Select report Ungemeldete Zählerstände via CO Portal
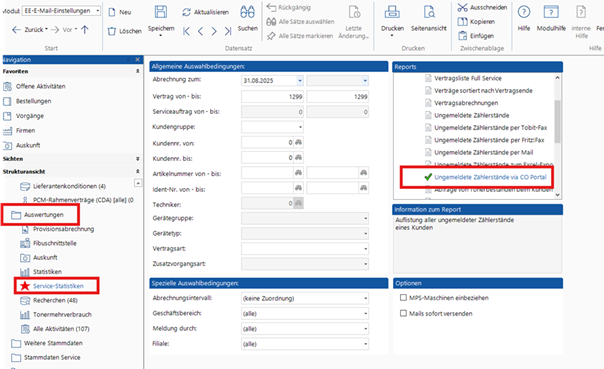604x369 pixels. 490,177
